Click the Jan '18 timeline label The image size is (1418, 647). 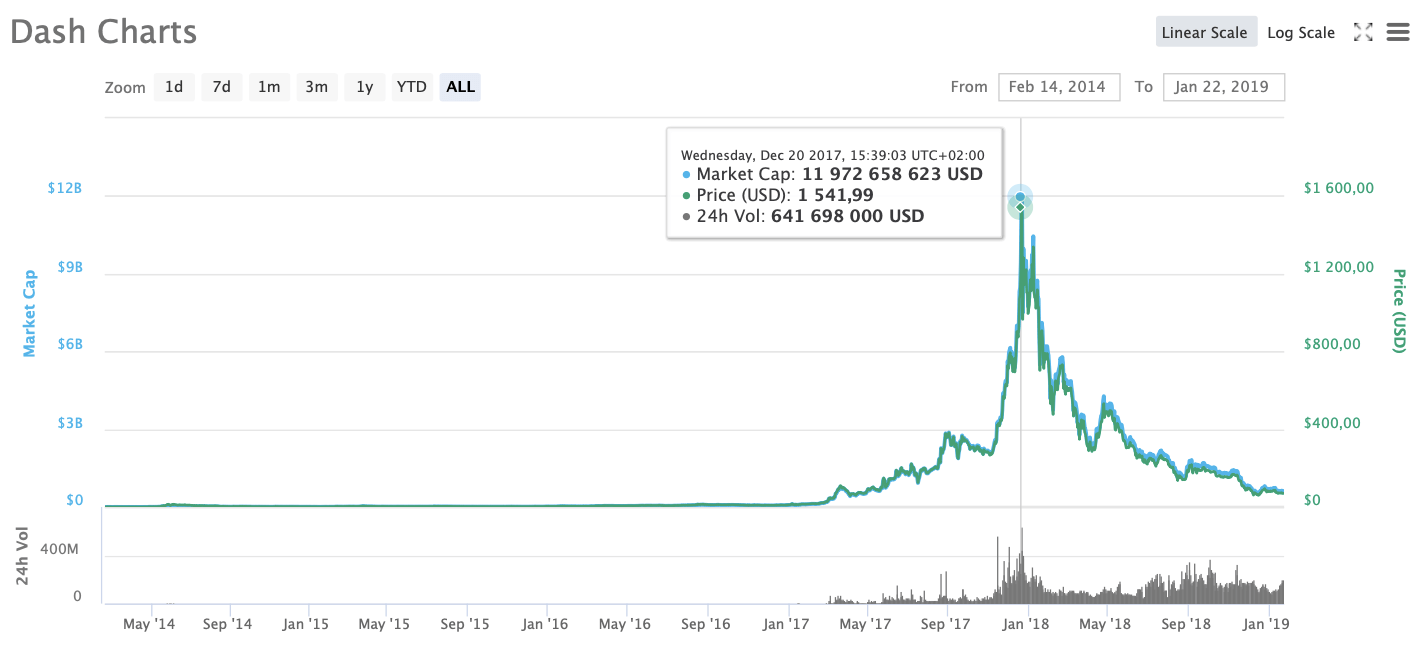point(1025,623)
